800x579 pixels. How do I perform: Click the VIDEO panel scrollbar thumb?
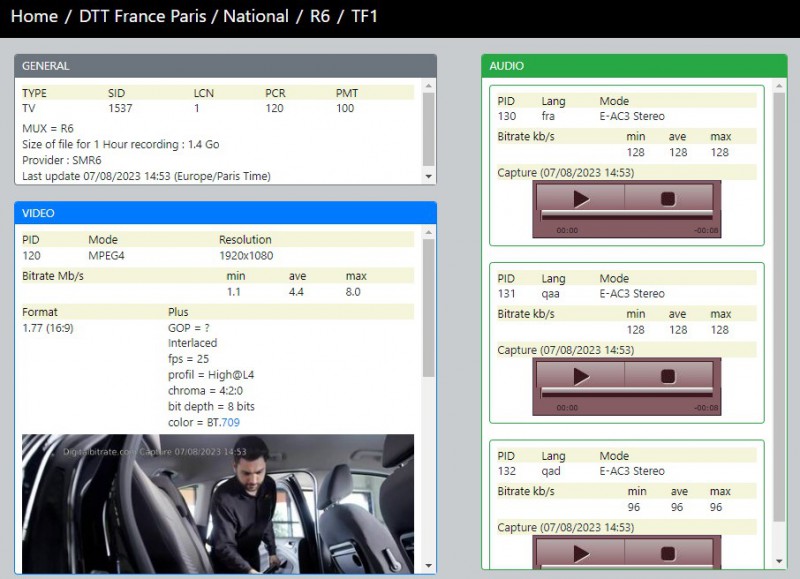(x=429, y=308)
